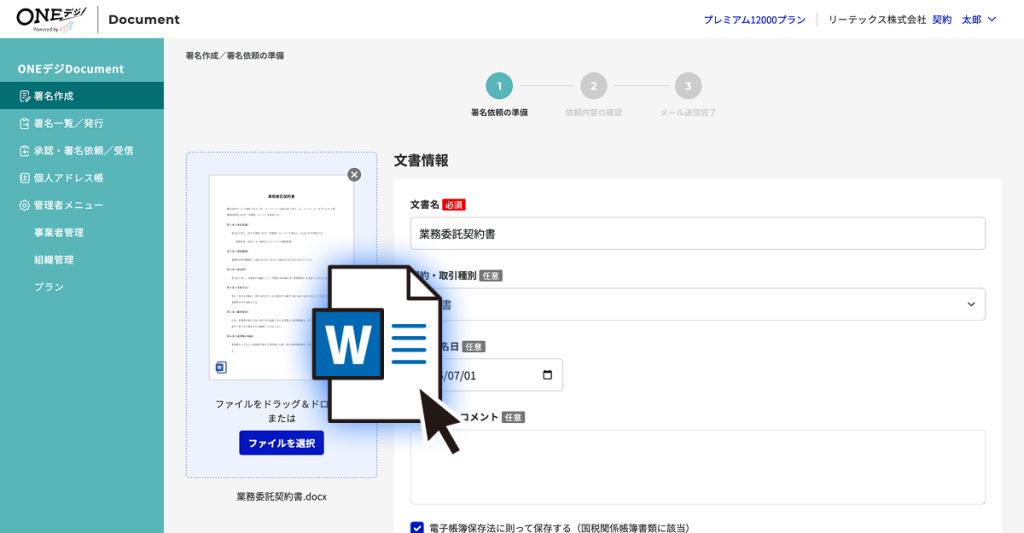Click the user name 契約 太郎

coord(957,20)
